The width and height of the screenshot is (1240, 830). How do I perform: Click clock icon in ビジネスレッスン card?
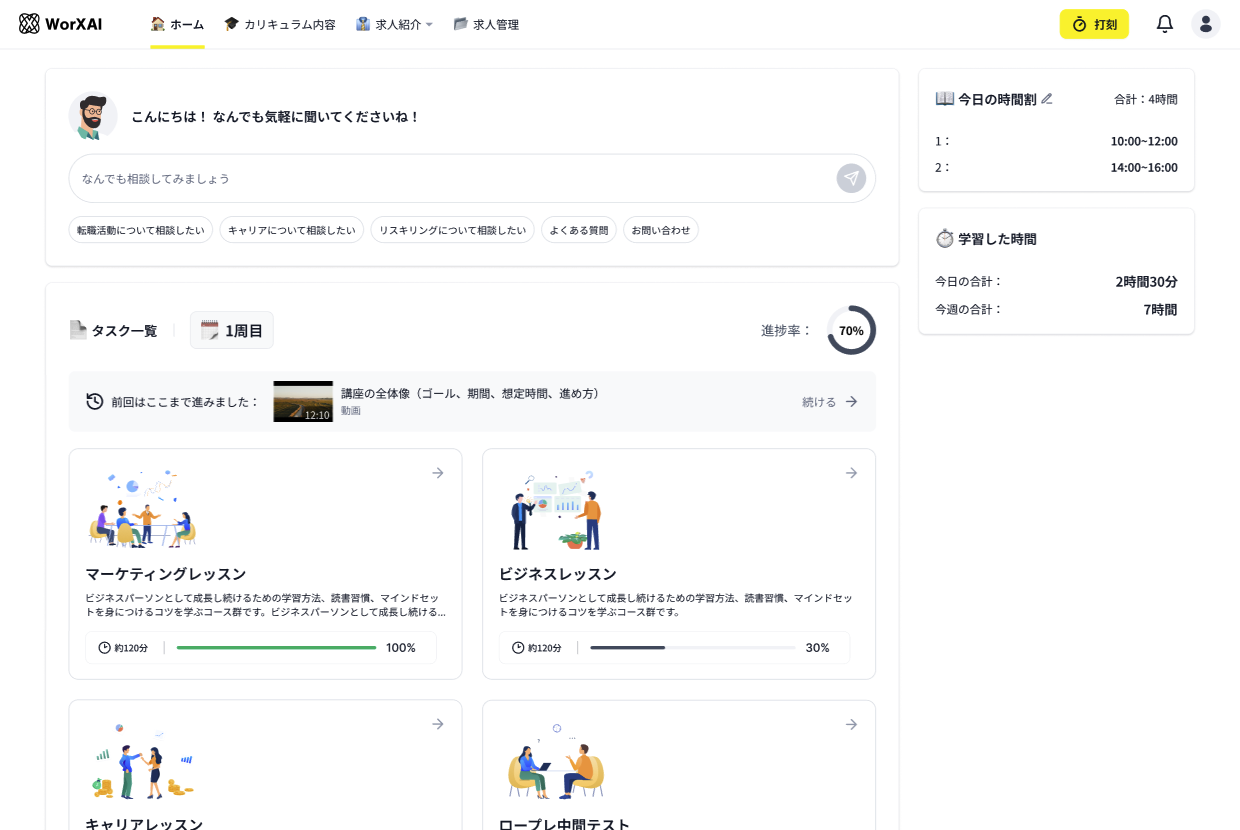click(x=518, y=648)
